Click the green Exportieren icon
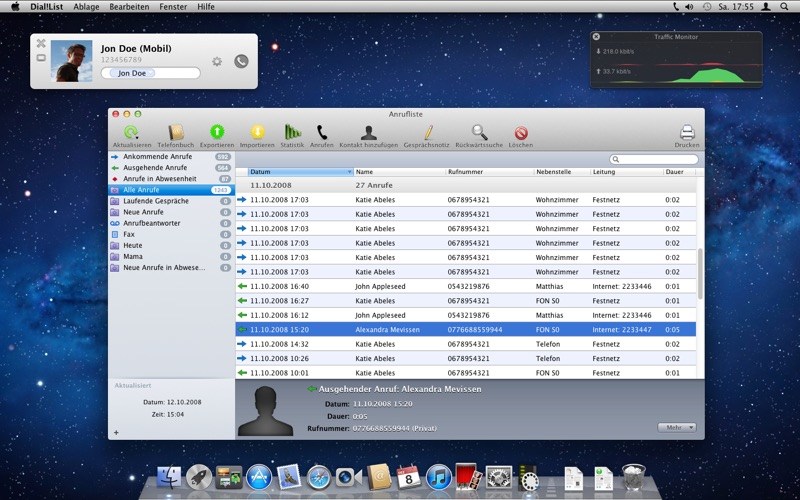800x500 pixels. click(217, 132)
